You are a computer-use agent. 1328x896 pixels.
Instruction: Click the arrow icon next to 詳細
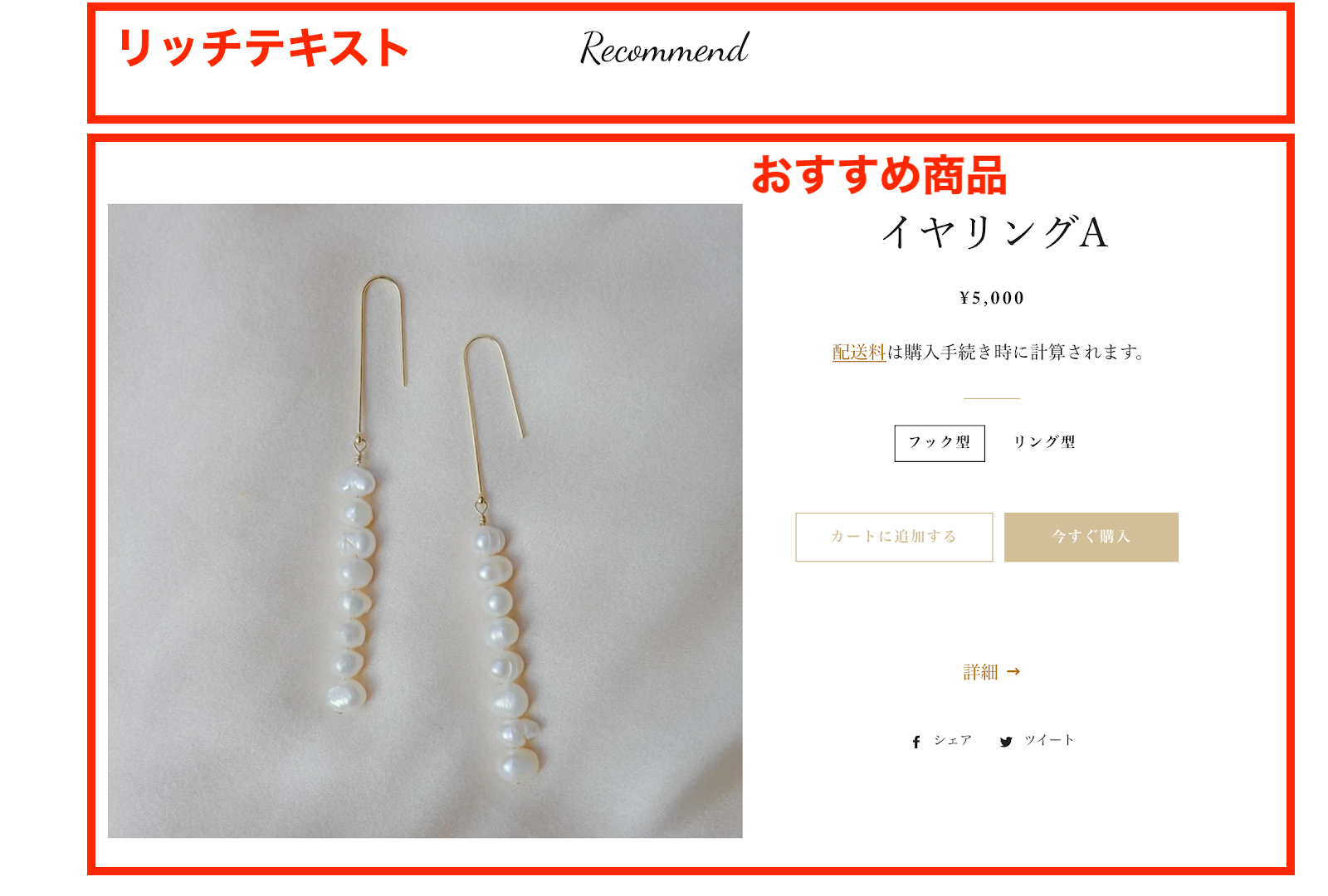pyautogui.click(x=1013, y=672)
